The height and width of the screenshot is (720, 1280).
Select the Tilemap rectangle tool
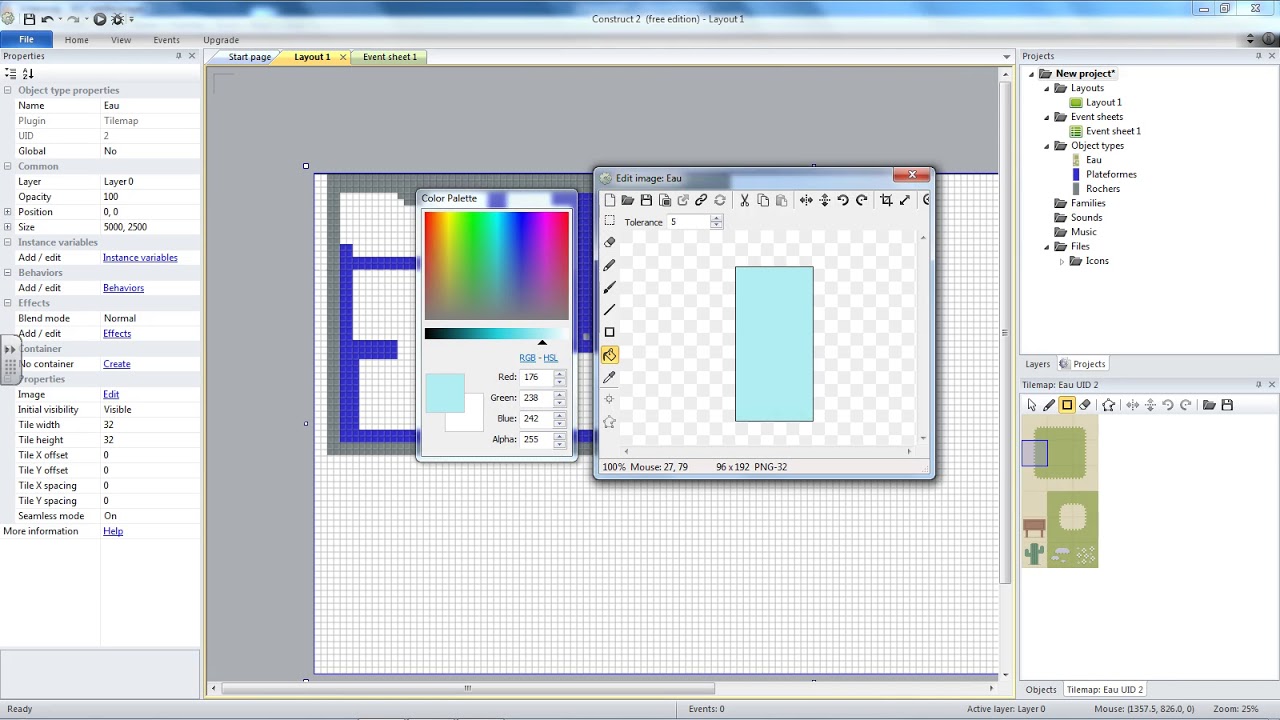tap(1067, 405)
